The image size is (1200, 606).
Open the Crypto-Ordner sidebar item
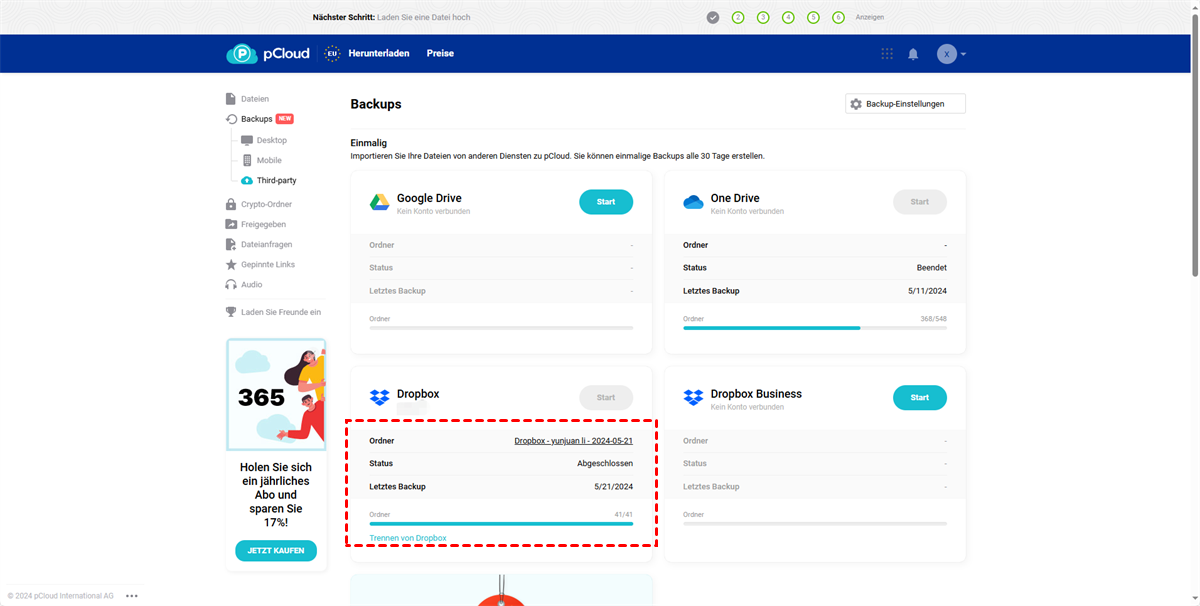tap(266, 205)
